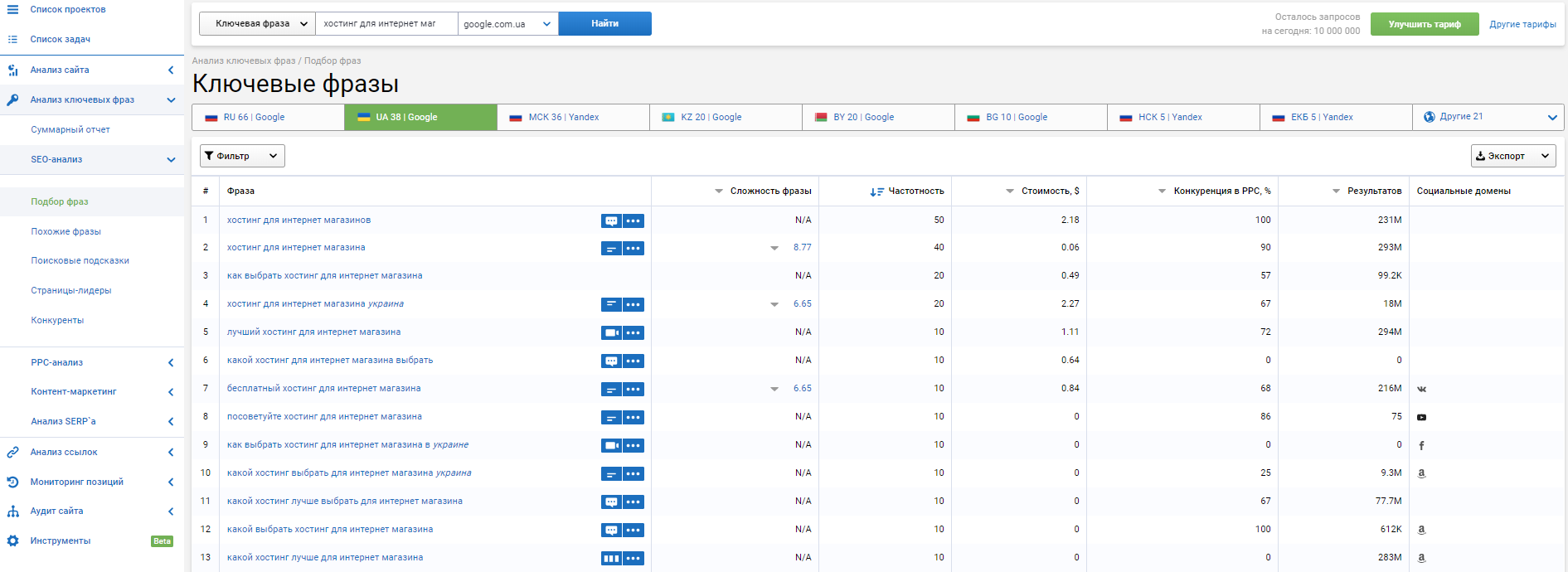The image size is (1568, 572).
Task: Switch to МСК 36 | Yandex tab
Action: click(x=574, y=117)
